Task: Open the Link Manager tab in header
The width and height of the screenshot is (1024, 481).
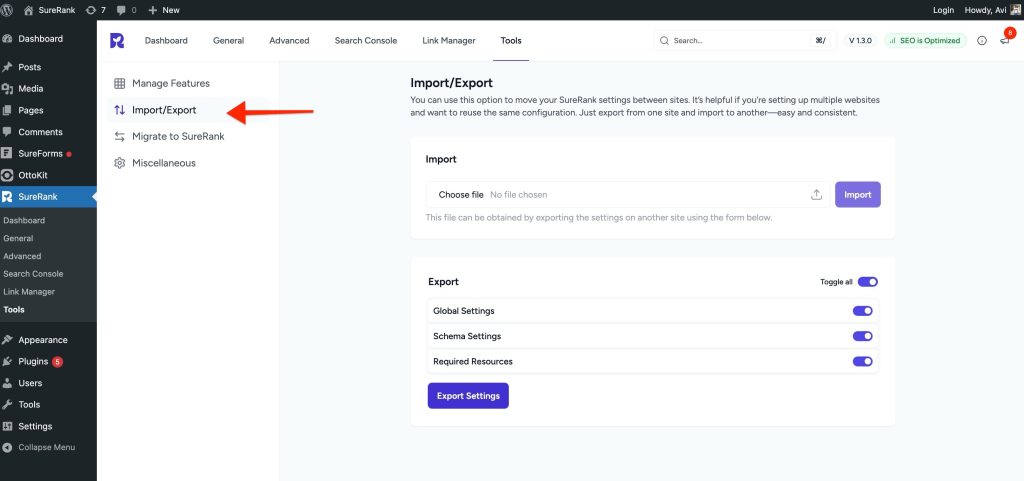Action: pos(449,40)
